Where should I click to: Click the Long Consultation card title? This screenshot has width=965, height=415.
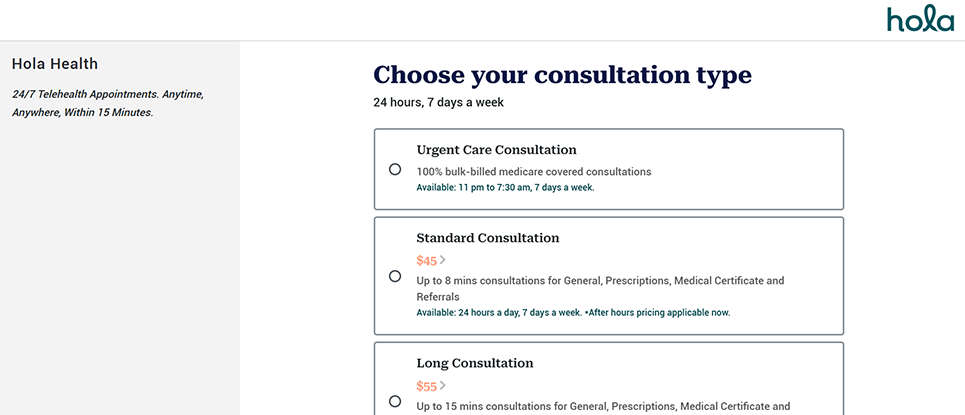point(474,363)
